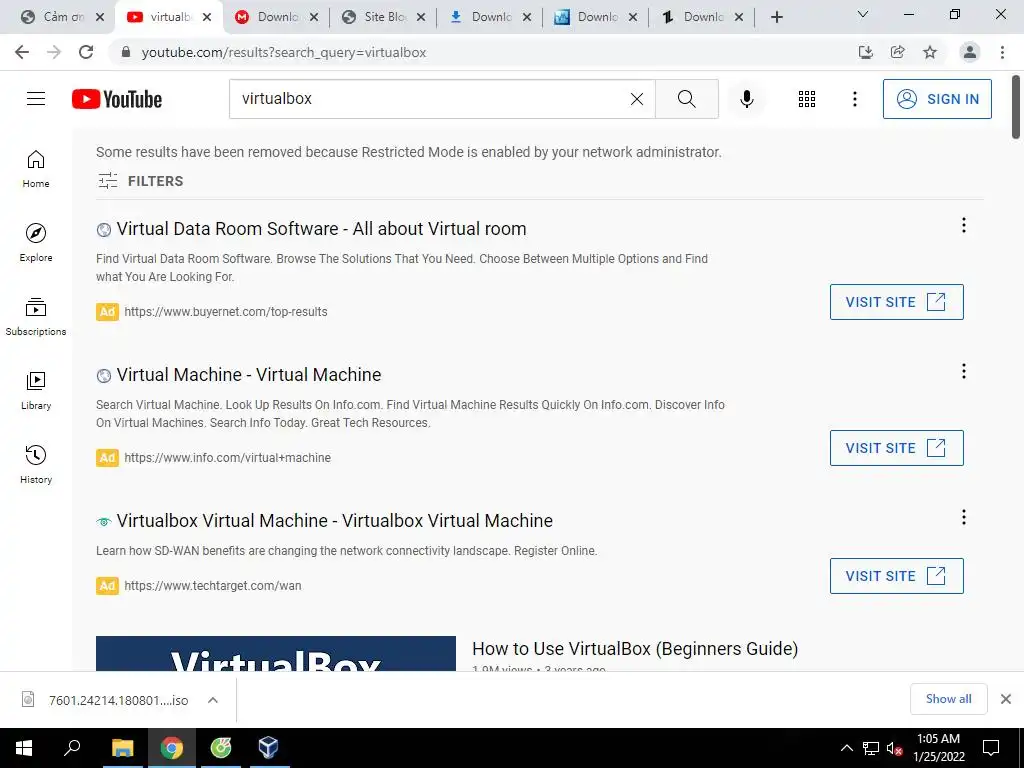Click https://www.buyernet.com/top-results URL text

click(x=226, y=312)
